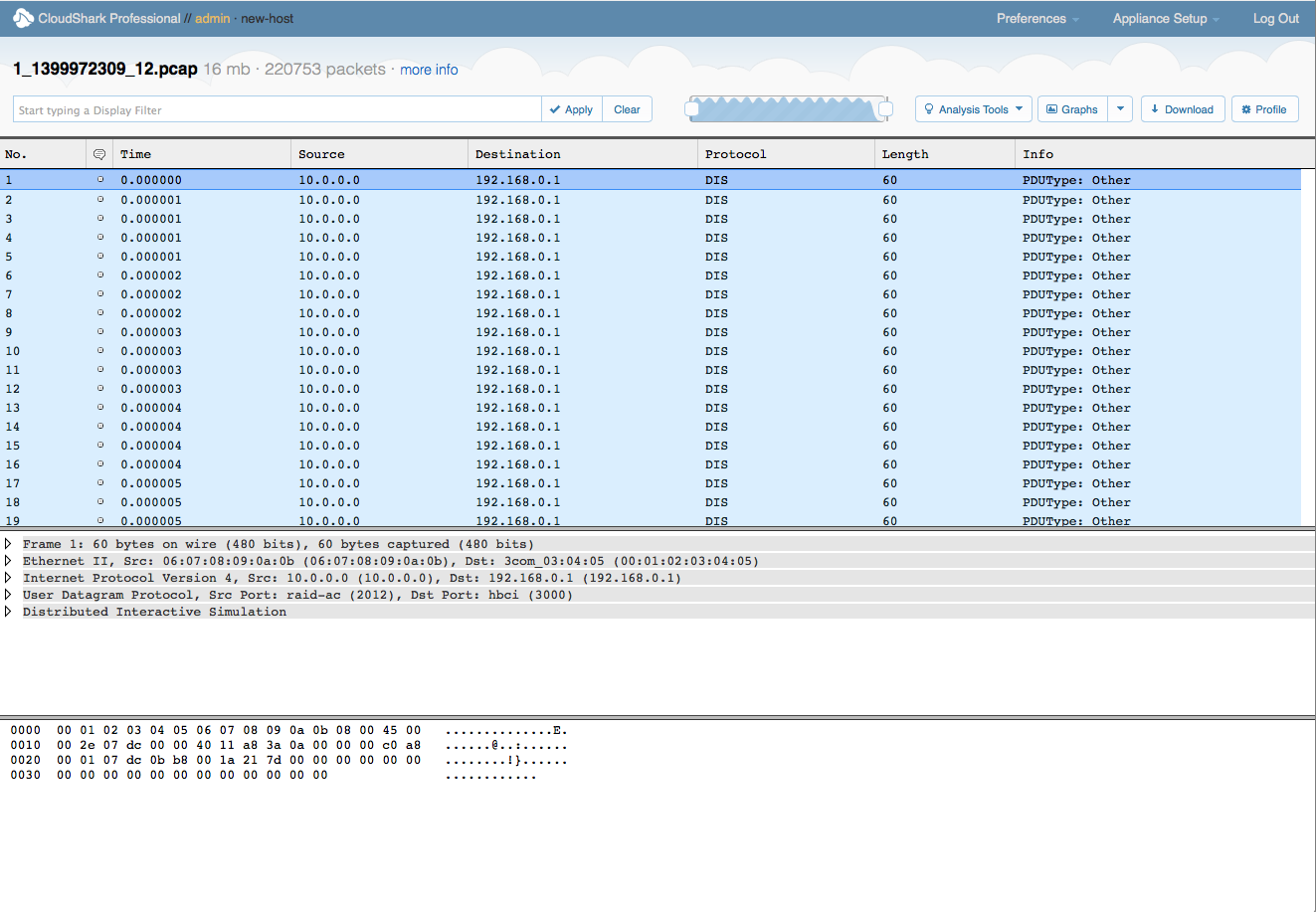Click the annotation icon in packet 8 row
The width and height of the screenshot is (1316, 912).
click(99, 312)
